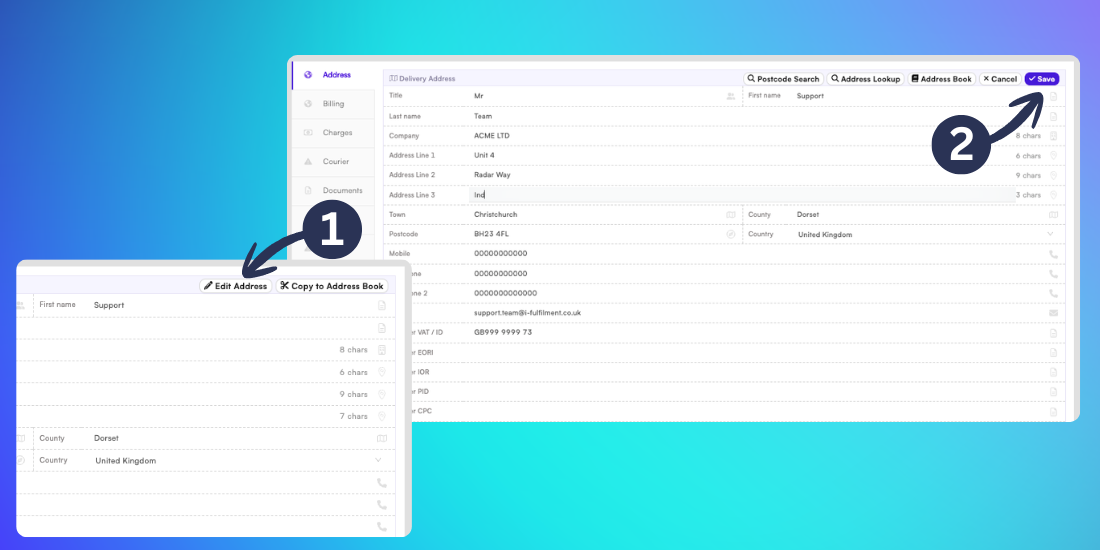Expand the Country dropdown in the Save form
The image size is (1100, 550).
click(1050, 234)
